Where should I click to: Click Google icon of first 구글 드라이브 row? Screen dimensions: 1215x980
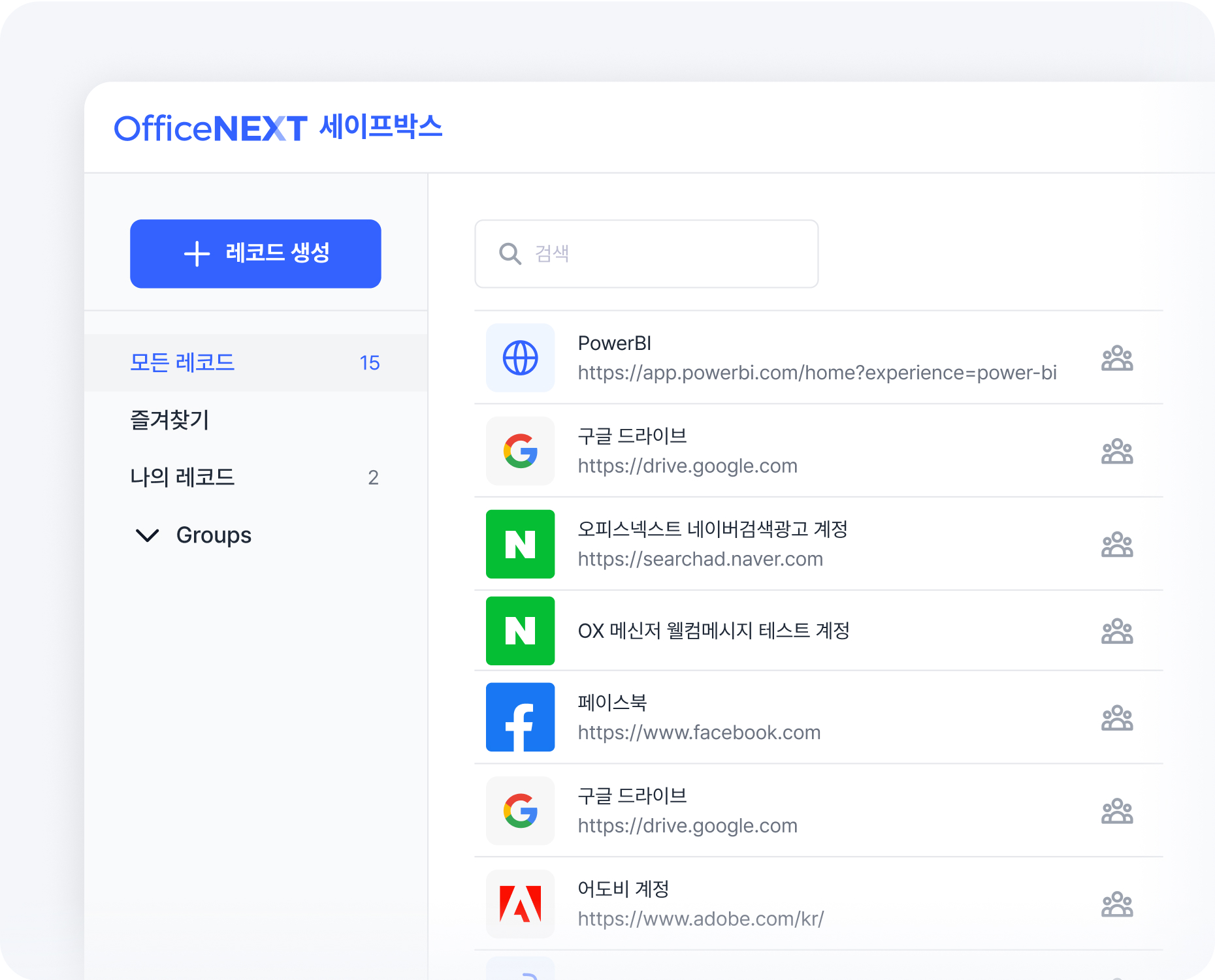pyautogui.click(x=520, y=451)
